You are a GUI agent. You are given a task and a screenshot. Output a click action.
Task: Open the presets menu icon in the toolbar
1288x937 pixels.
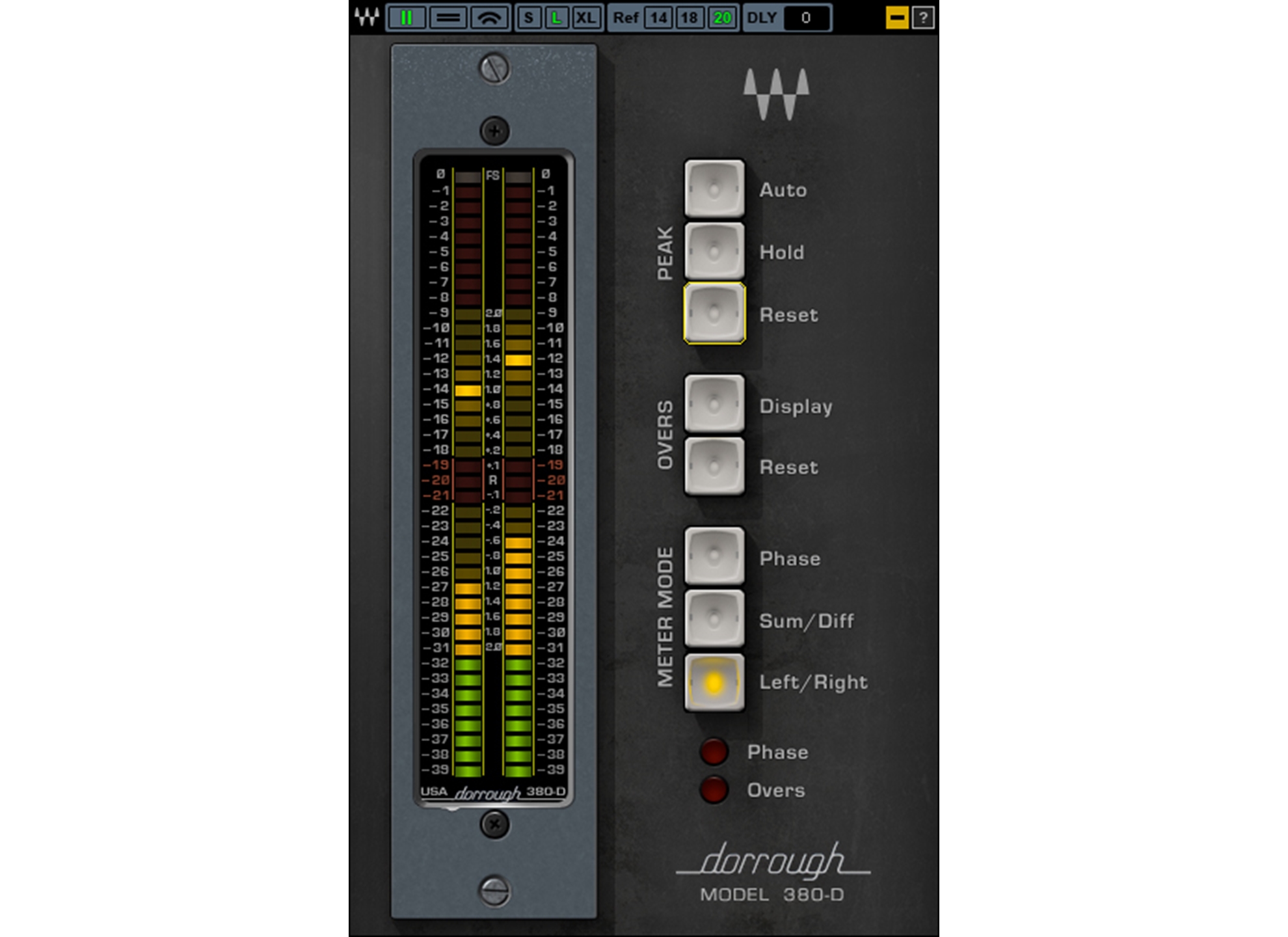tap(446, 18)
